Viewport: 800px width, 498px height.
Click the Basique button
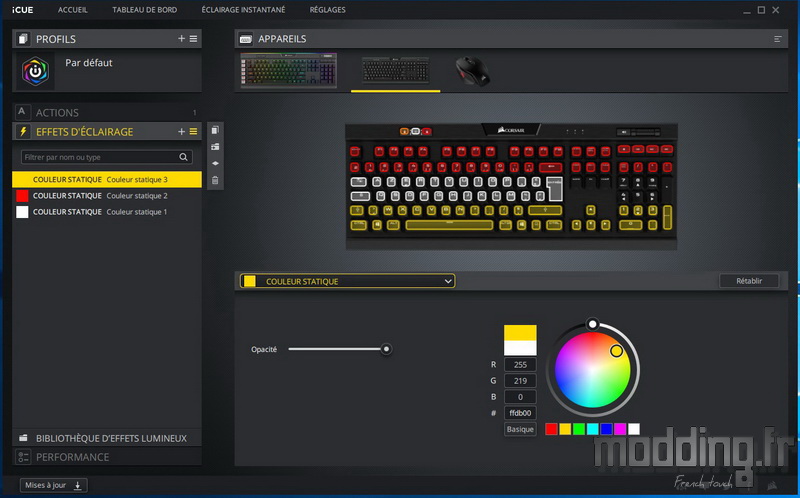[520, 429]
